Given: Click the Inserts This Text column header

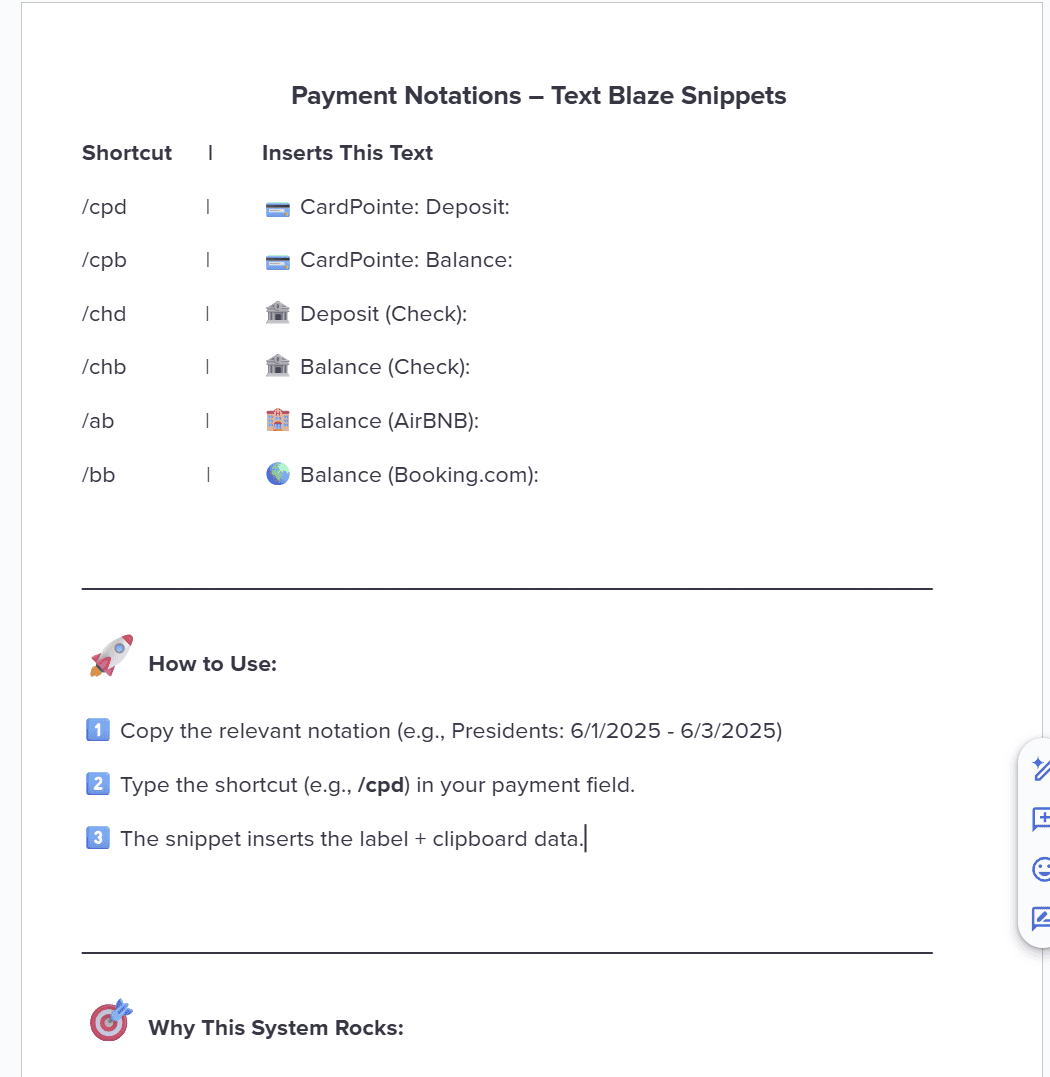Looking at the screenshot, I should click(347, 152).
